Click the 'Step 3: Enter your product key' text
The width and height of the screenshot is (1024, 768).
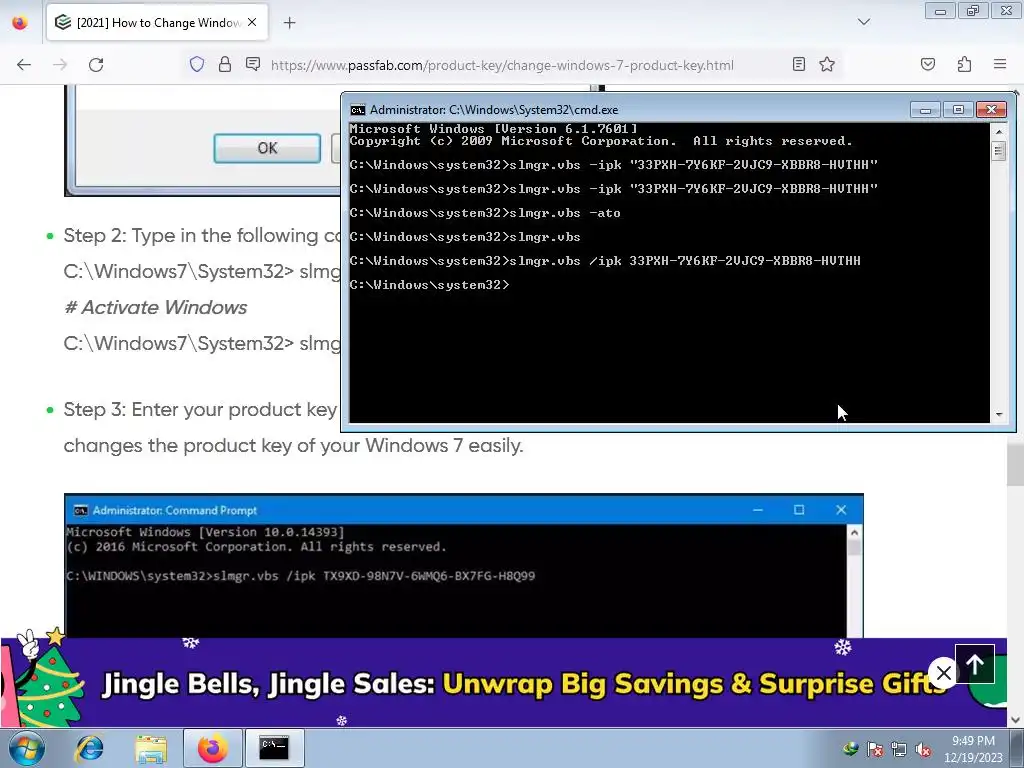click(200, 409)
